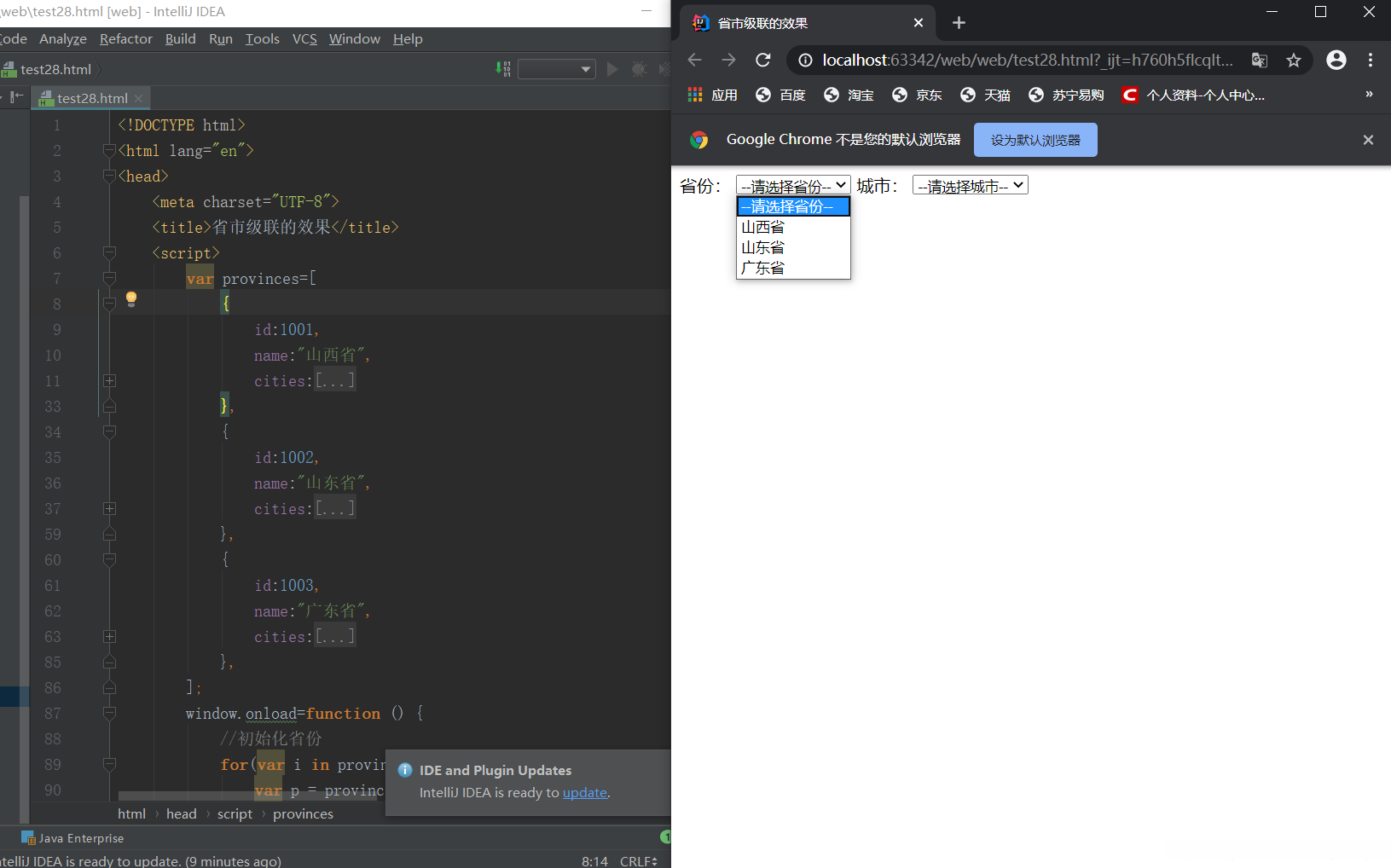The width and height of the screenshot is (1391, 868).
Task: Close the 省市级联的效果 browser tab
Action: coord(919,23)
